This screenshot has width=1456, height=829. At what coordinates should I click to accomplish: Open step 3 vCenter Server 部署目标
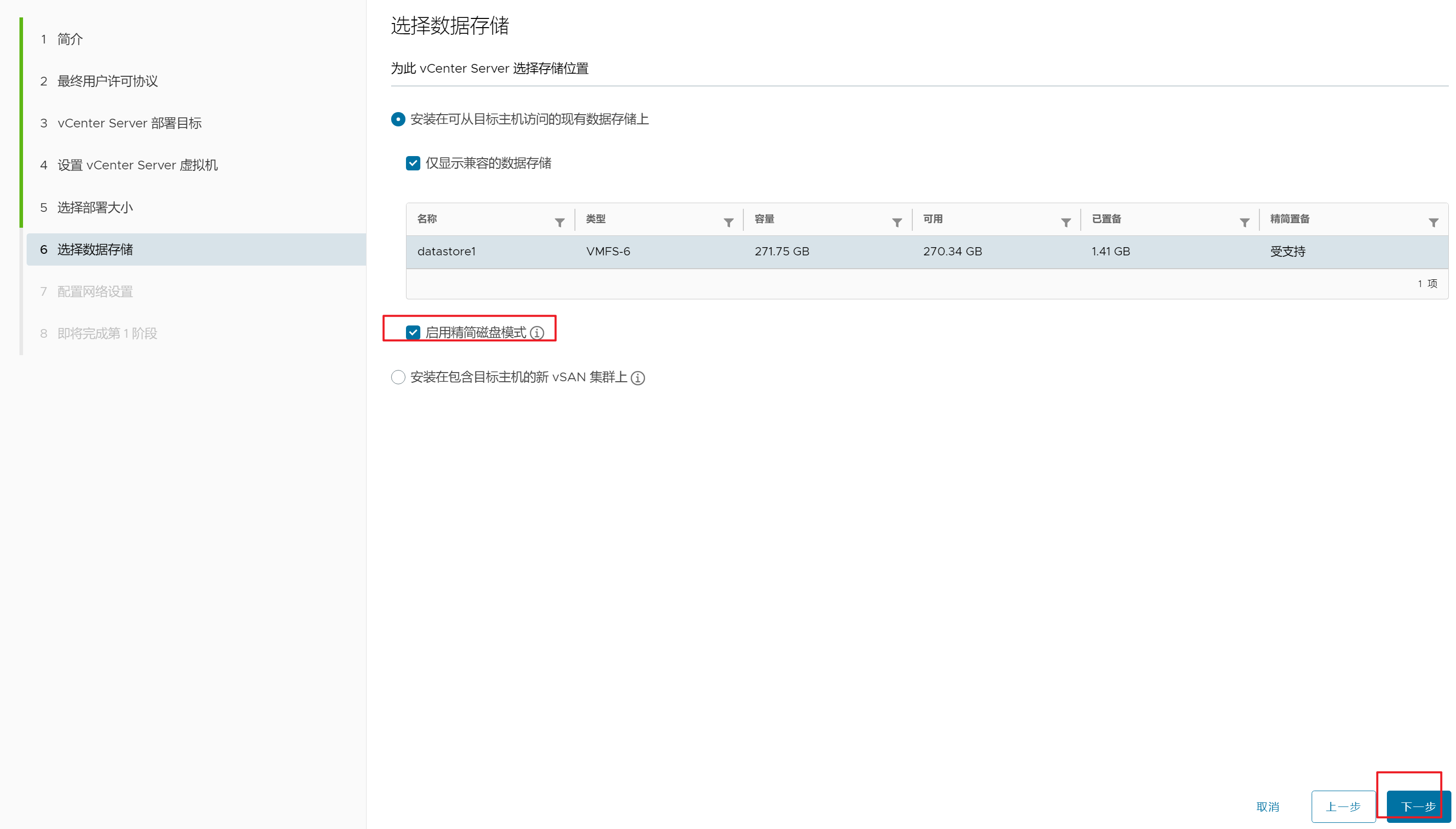tap(130, 123)
